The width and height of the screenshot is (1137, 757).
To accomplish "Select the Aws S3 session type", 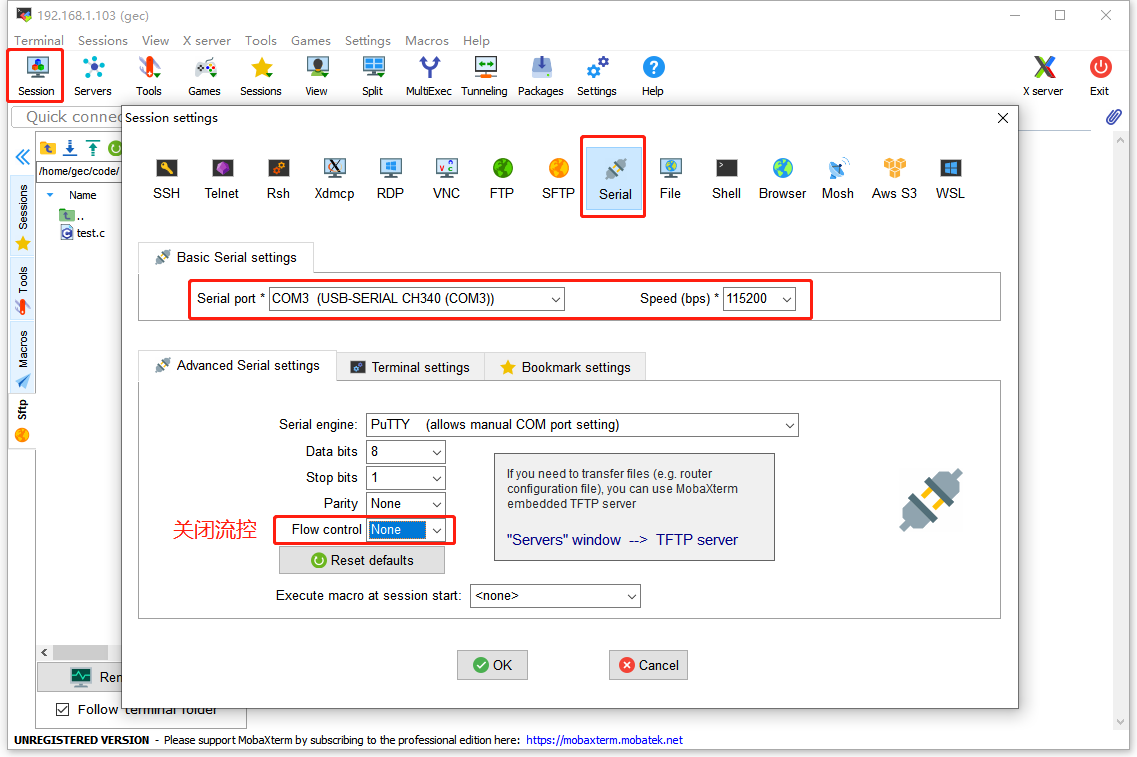I will click(x=894, y=178).
